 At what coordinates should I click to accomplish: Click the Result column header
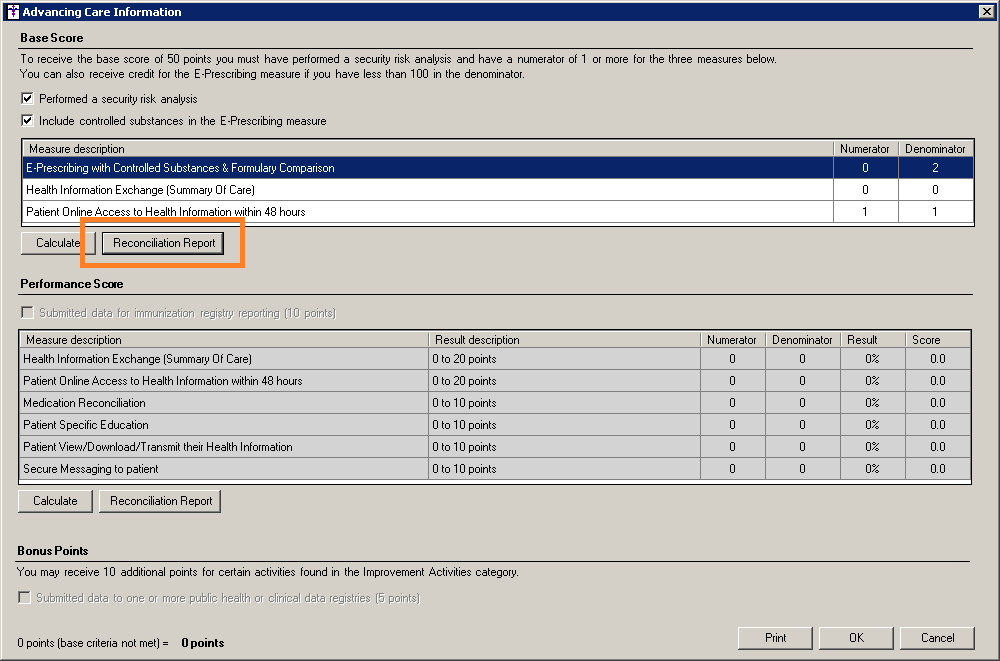point(872,340)
